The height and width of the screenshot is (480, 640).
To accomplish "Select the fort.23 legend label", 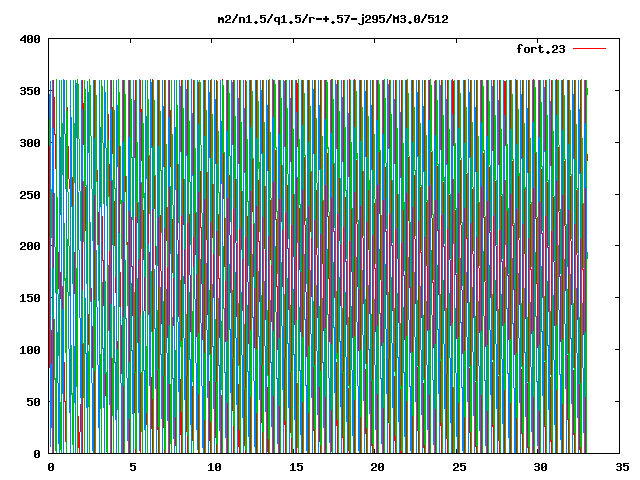I will tap(541, 49).
